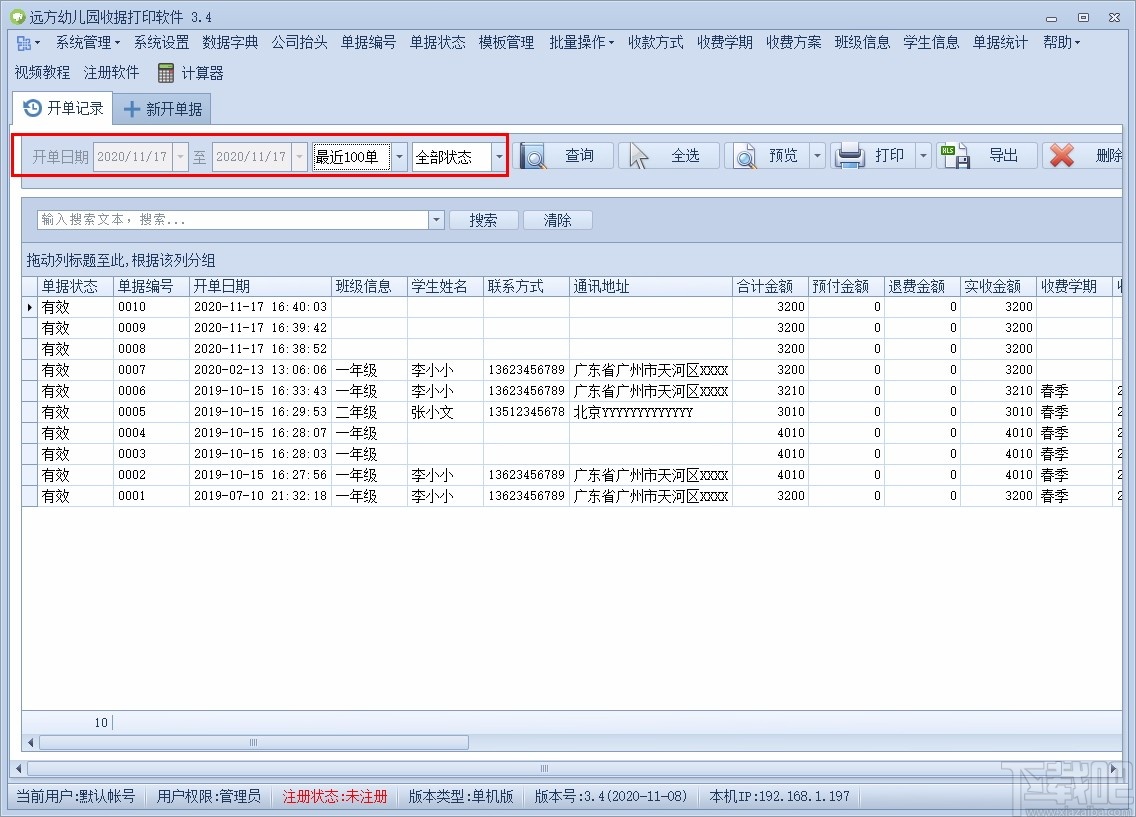The height and width of the screenshot is (817, 1136).
Task: Expand the end date picker dropdown
Action: [299, 156]
